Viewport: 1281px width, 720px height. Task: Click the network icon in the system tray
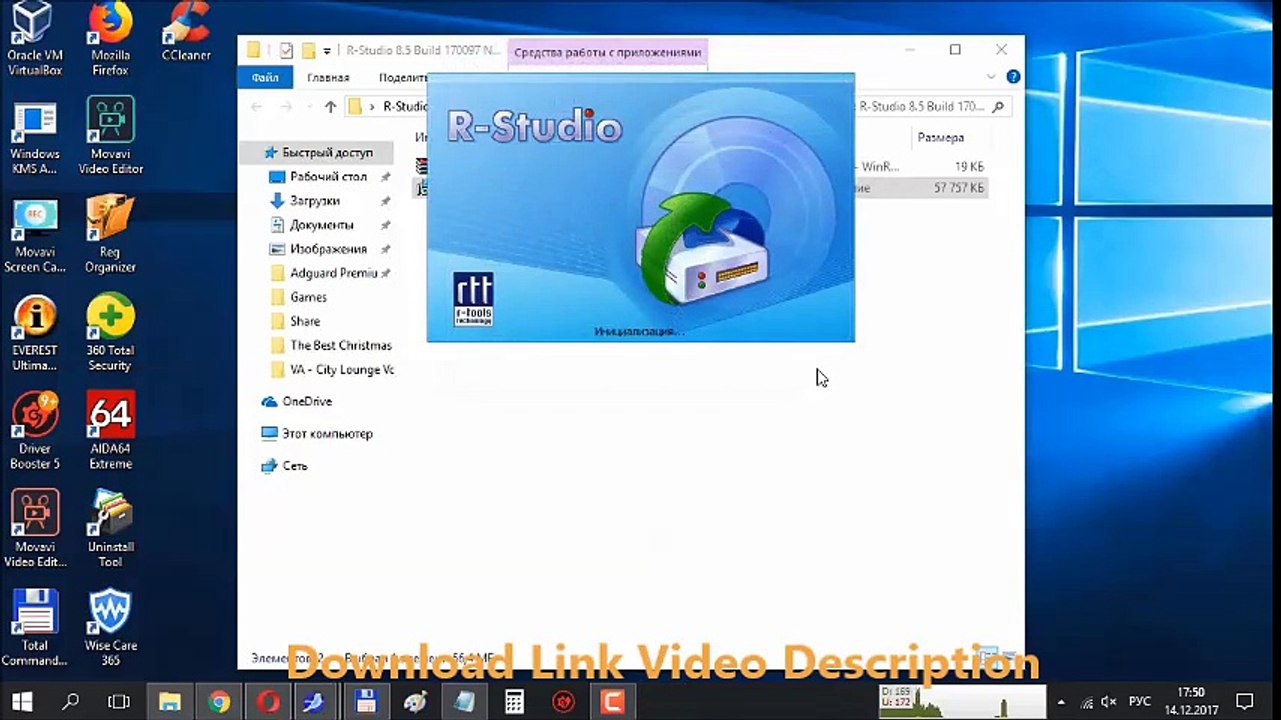(x=1084, y=702)
